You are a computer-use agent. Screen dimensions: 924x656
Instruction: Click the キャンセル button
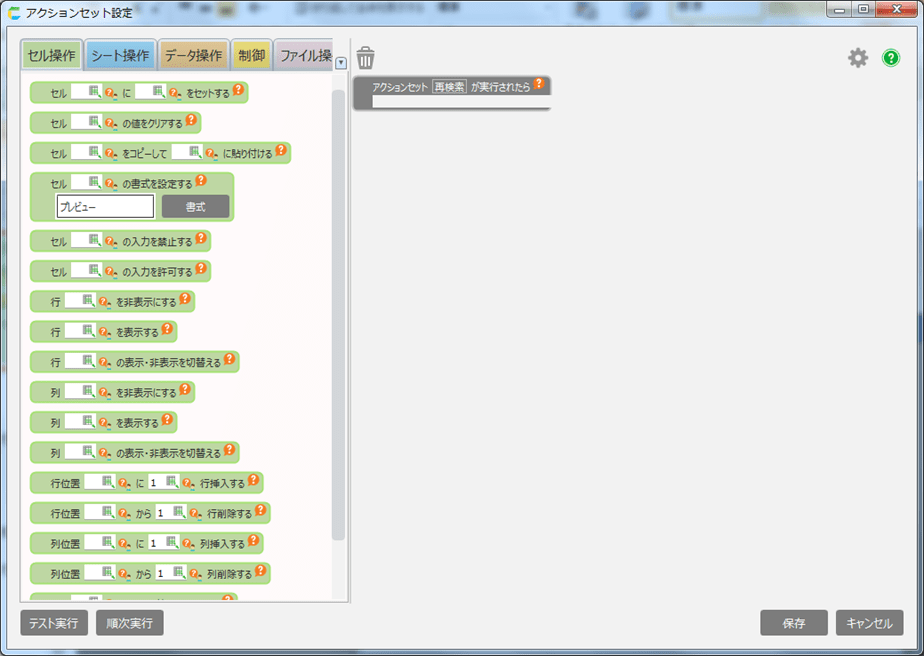pos(869,623)
